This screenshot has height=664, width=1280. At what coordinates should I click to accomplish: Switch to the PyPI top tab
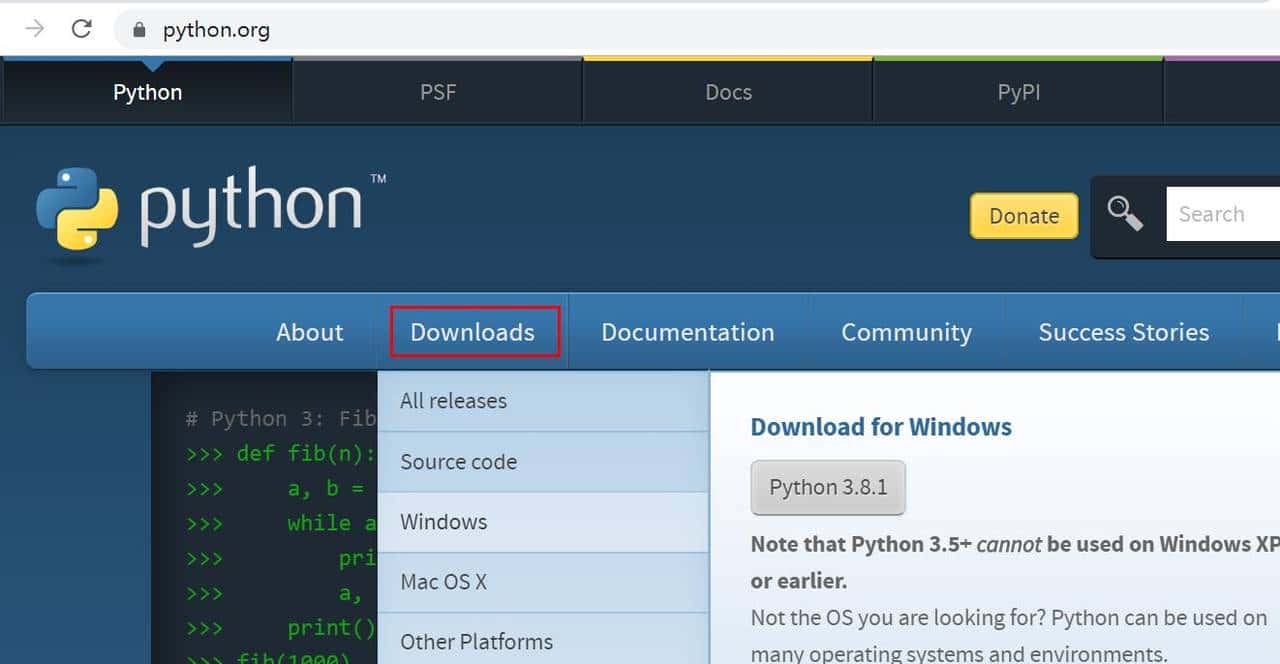click(1018, 92)
